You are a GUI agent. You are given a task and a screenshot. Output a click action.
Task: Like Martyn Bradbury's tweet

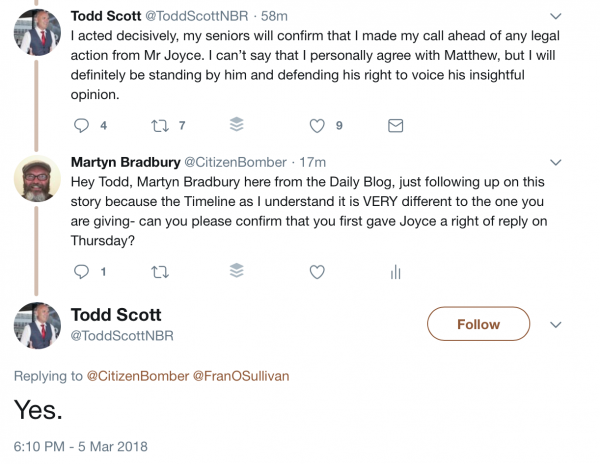(317, 271)
